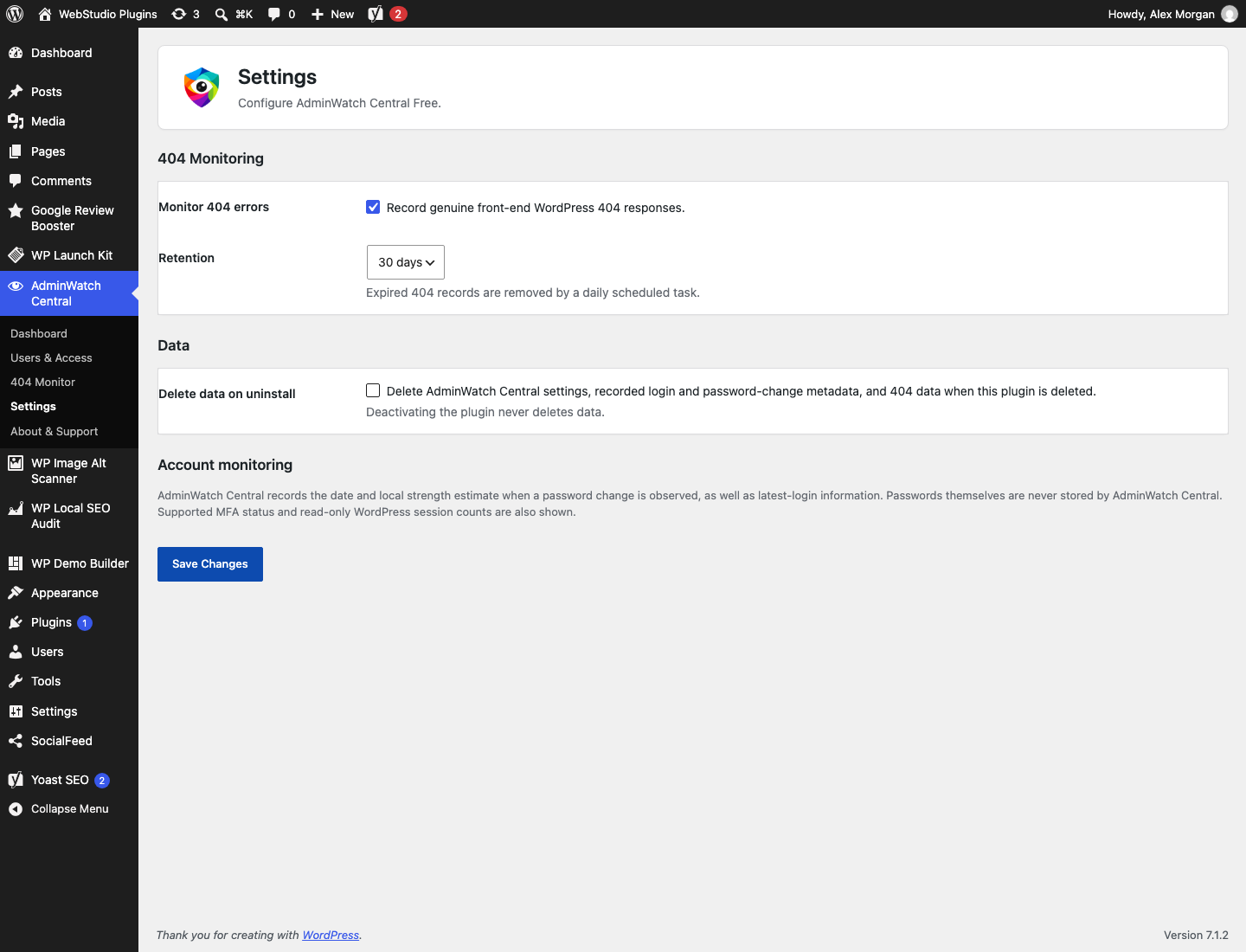Open the New content menu in admin bar

click(x=333, y=14)
